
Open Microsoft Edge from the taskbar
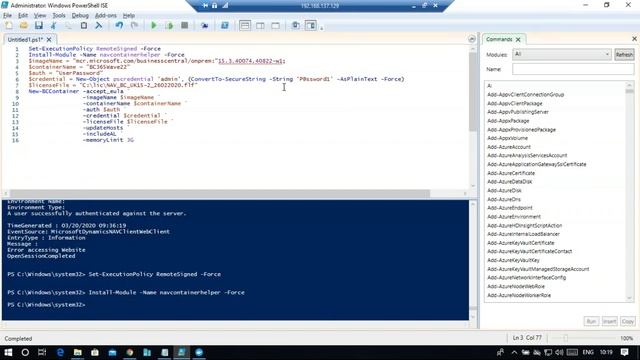click(60, 352)
